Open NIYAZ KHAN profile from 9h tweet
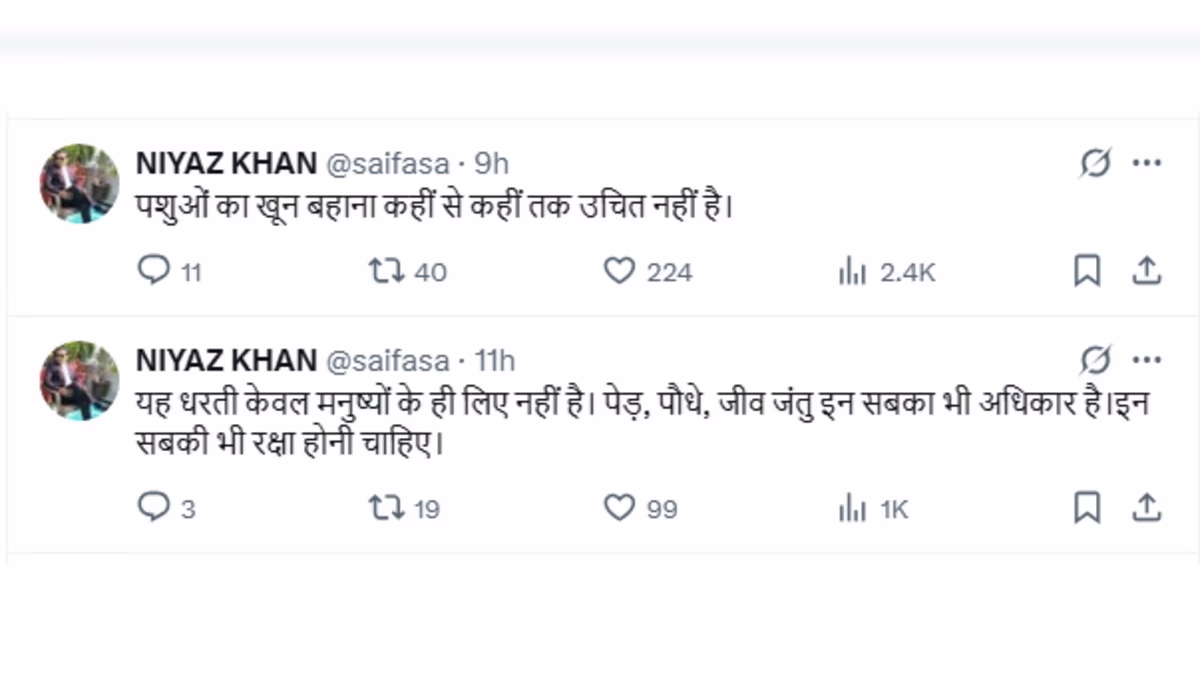 [x=226, y=163]
